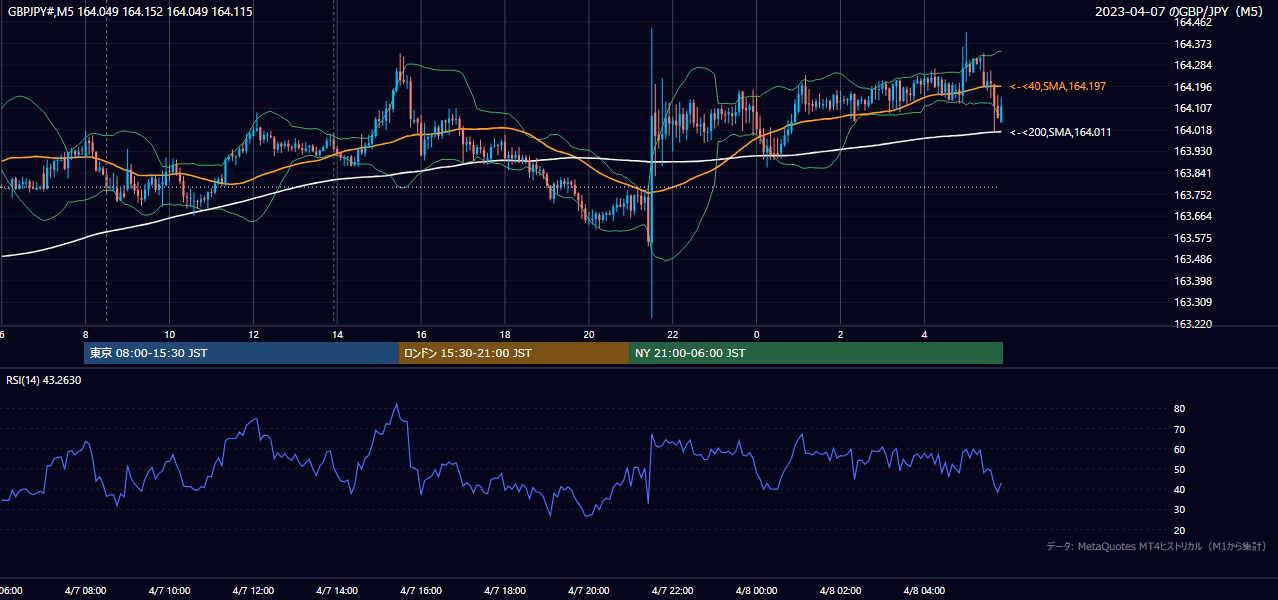
Task: Click RSI scale value 70
Action: [x=1179, y=429]
